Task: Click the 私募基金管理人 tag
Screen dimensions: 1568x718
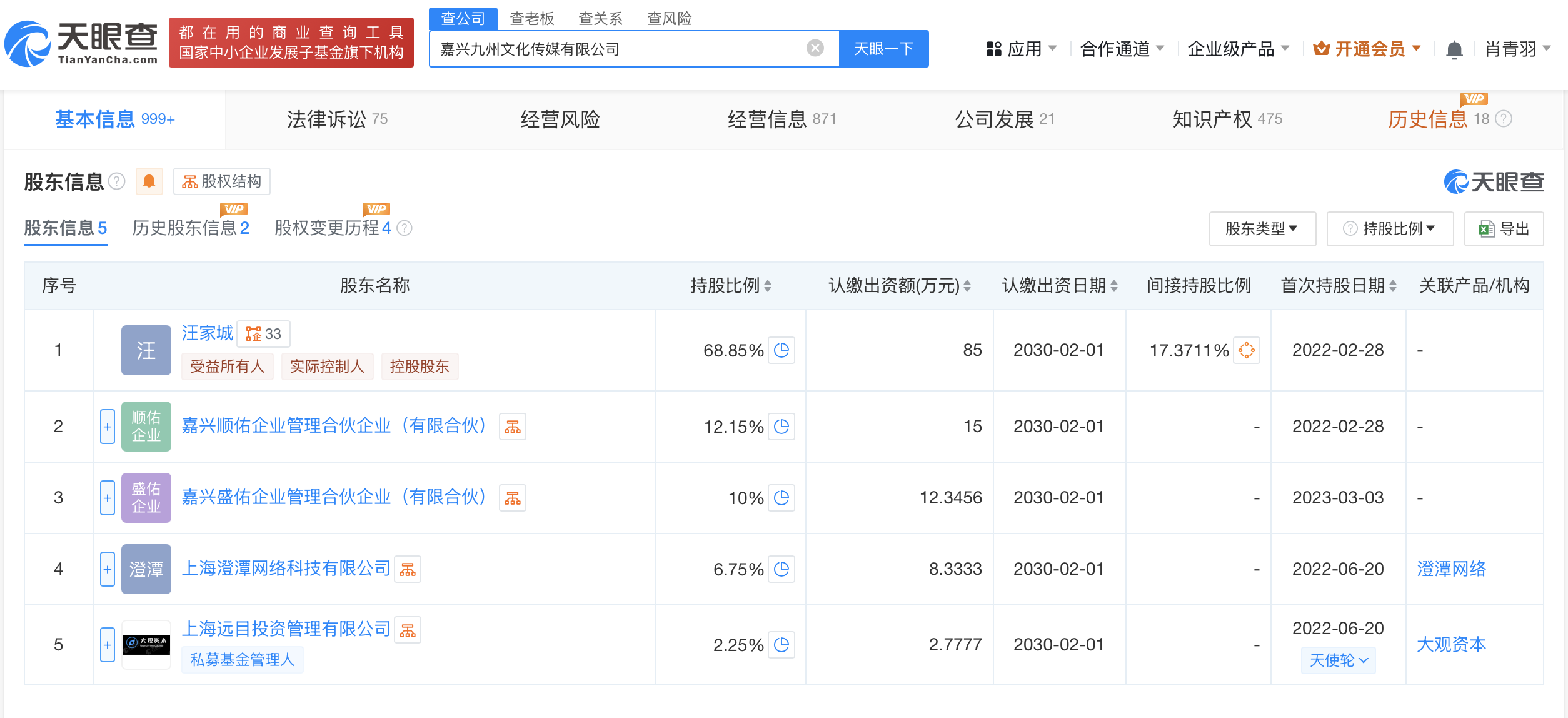Action: click(x=242, y=660)
